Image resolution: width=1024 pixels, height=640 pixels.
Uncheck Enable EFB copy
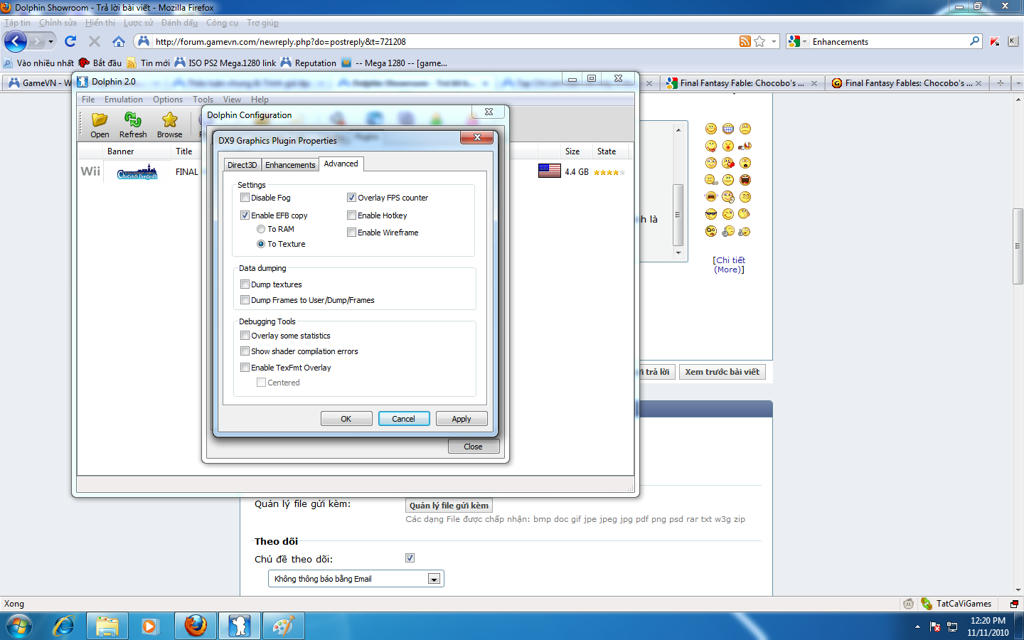245,215
